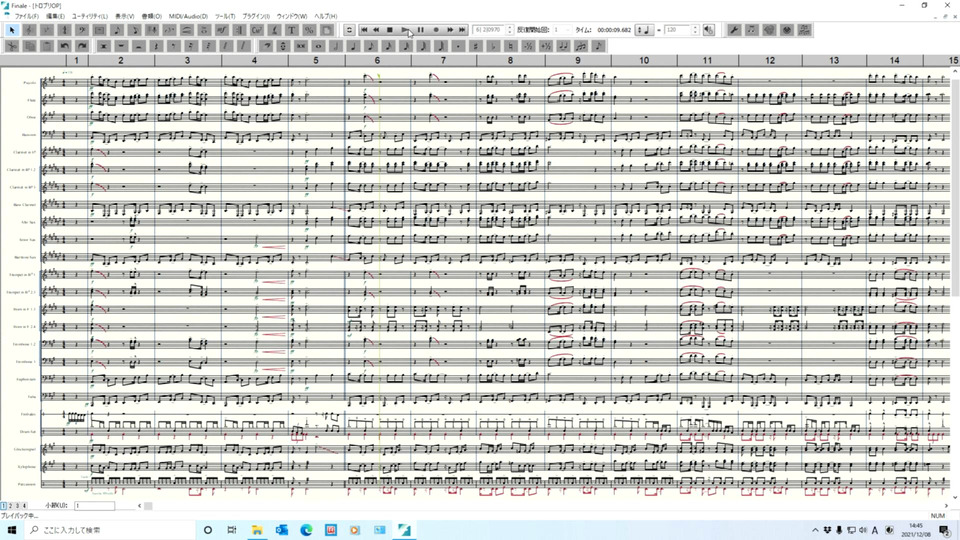
Task: Choose the whole note duration icon
Action: click(x=318, y=46)
